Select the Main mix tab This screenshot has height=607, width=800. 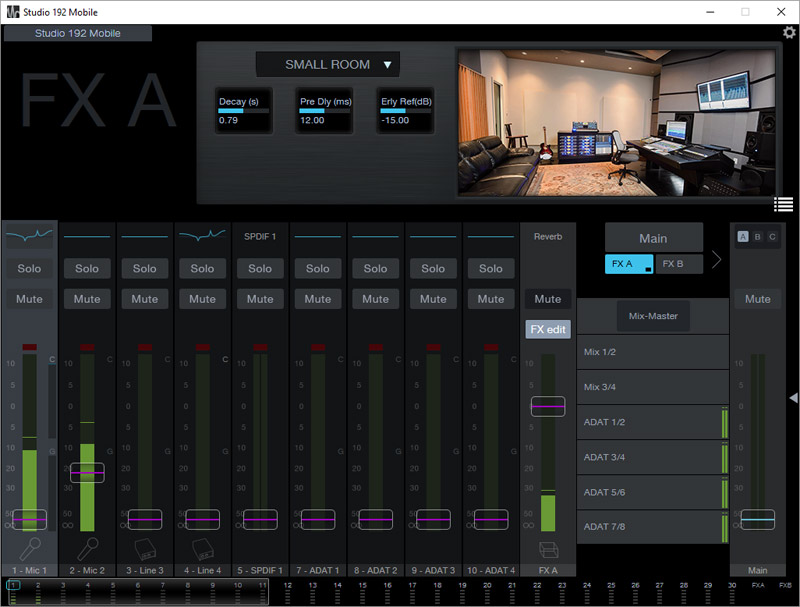tap(653, 238)
